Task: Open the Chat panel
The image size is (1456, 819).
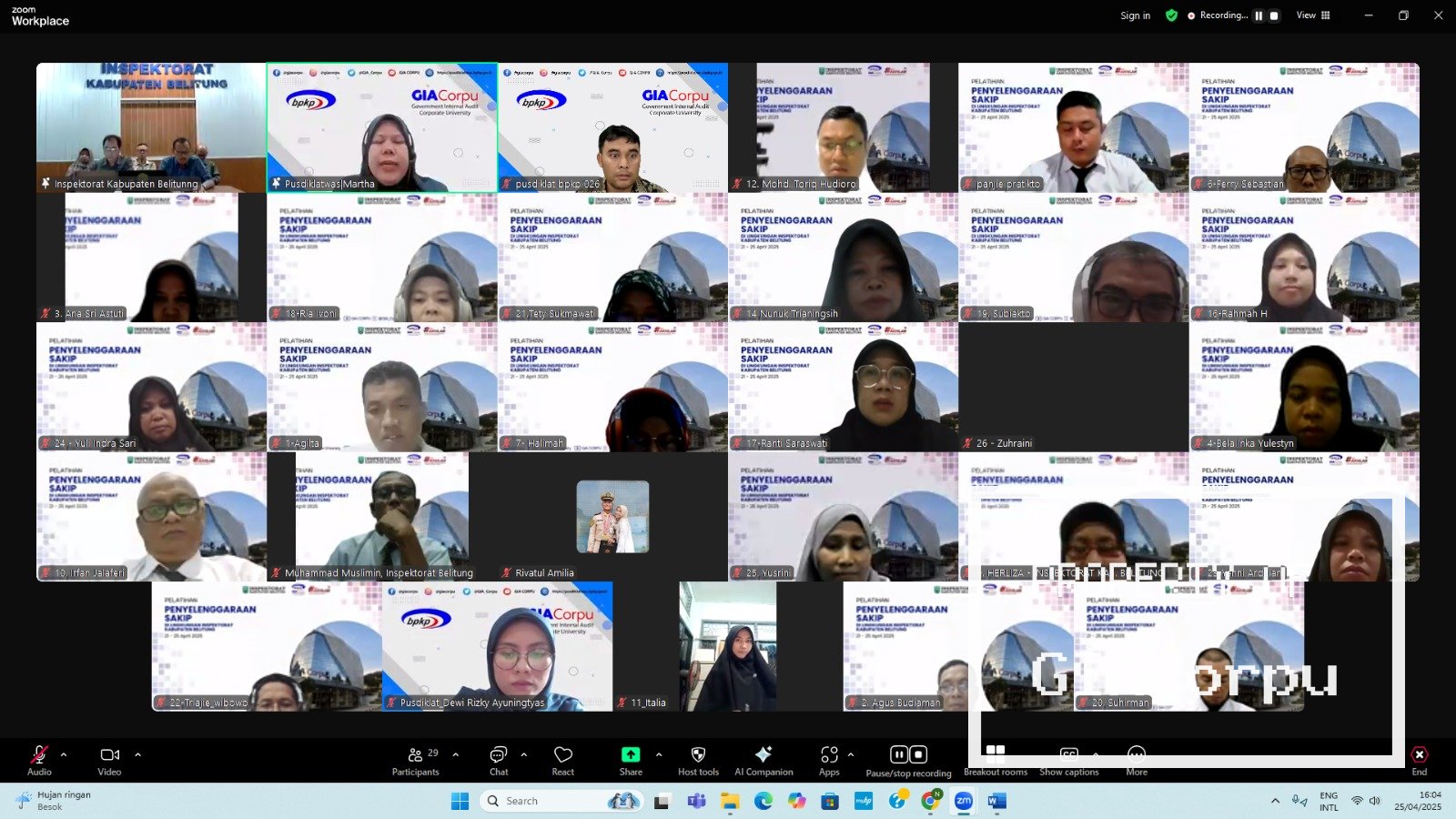Action: 499,755
